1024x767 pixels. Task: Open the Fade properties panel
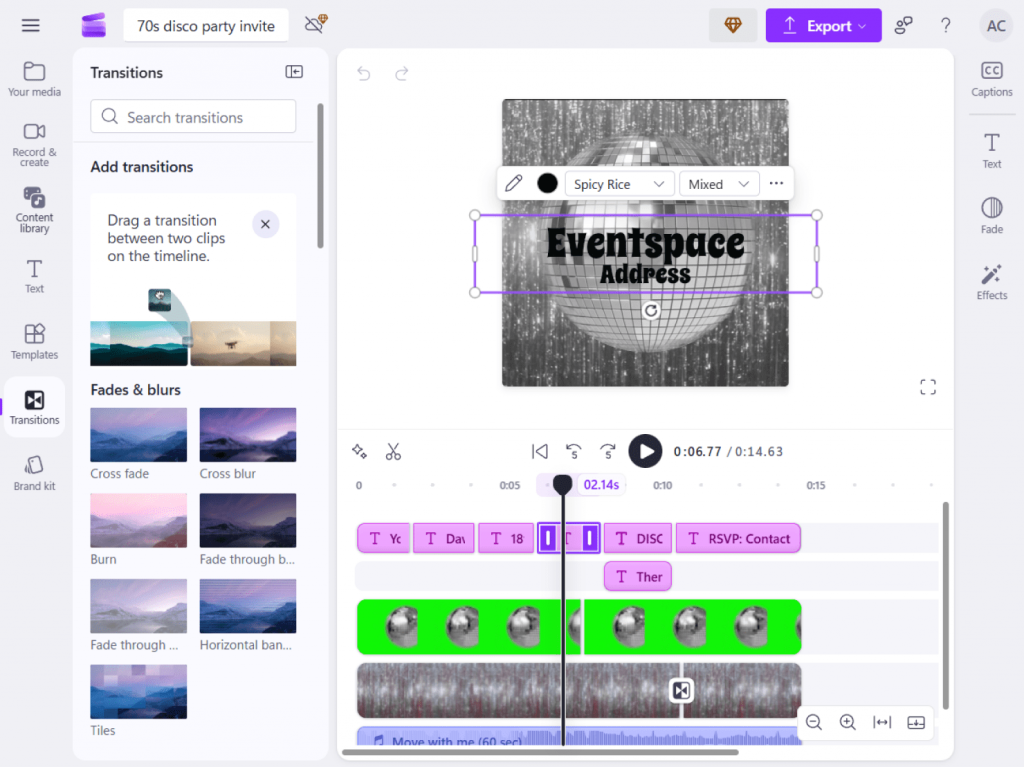click(x=991, y=216)
